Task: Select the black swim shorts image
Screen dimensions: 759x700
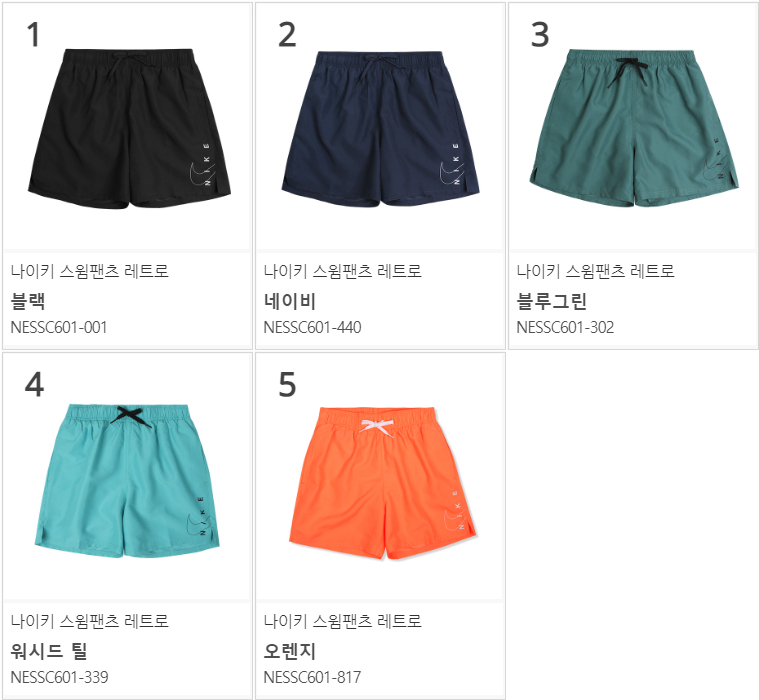Action: [129, 128]
